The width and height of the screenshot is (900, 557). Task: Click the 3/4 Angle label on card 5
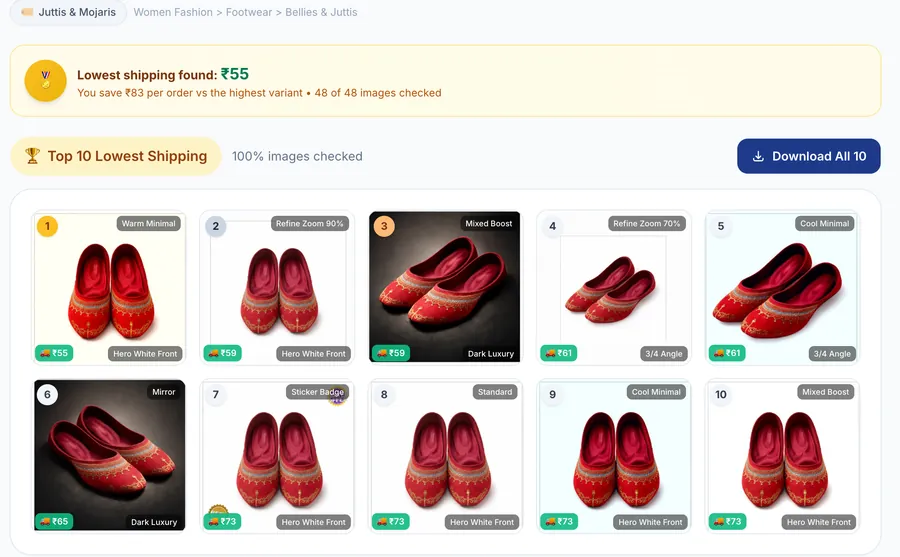832,354
